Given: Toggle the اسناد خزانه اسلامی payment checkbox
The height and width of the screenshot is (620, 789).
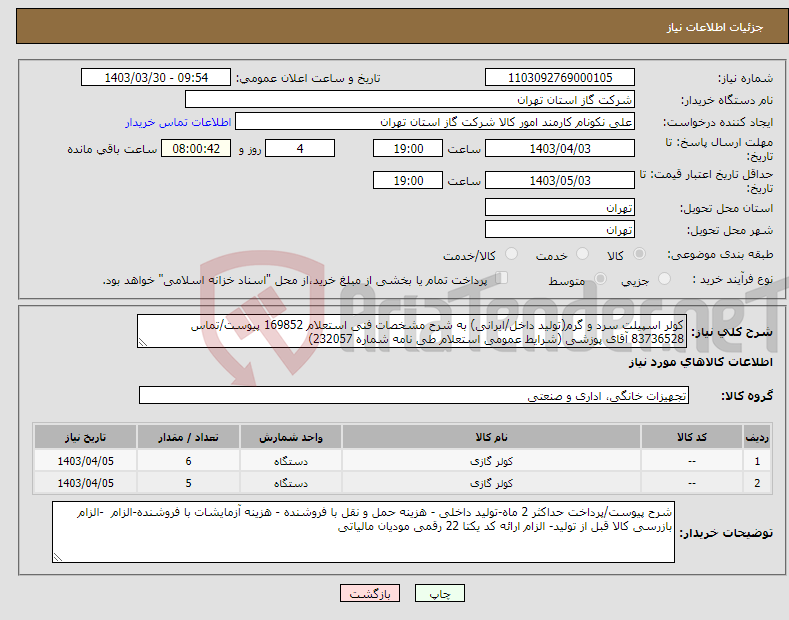Looking at the screenshot, I should pos(501,278).
